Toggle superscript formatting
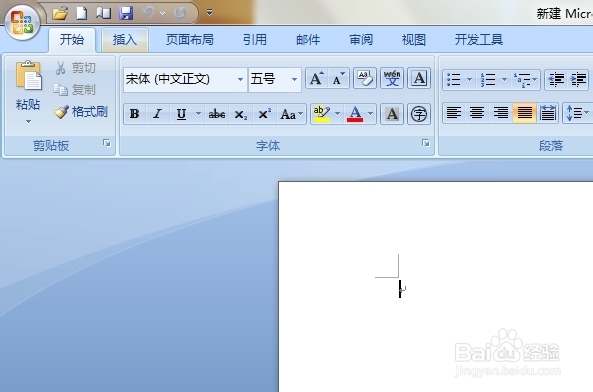Image resolution: width=593 pixels, height=392 pixels. pyautogui.click(x=264, y=114)
